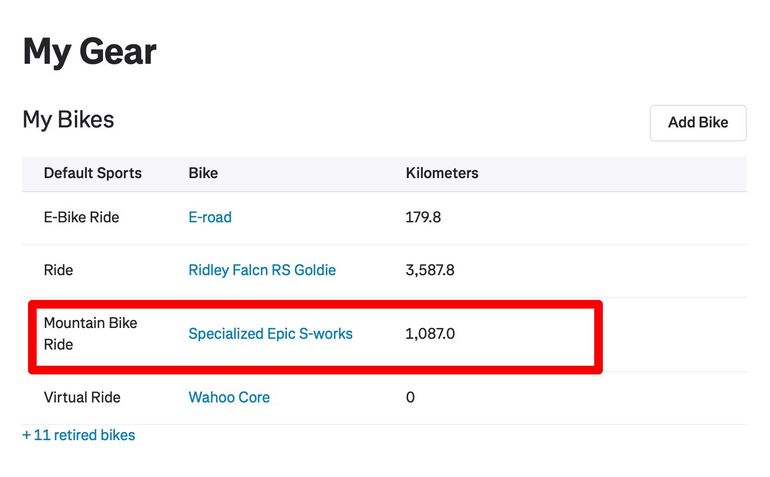Image resolution: width=770 pixels, height=477 pixels.
Task: Open the Wahoo Core bike link
Action: coord(229,397)
